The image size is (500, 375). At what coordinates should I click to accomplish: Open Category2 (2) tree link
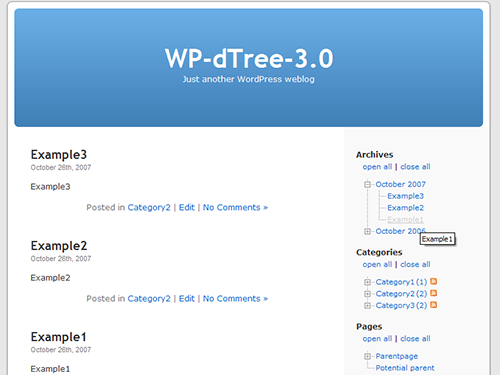tap(401, 294)
